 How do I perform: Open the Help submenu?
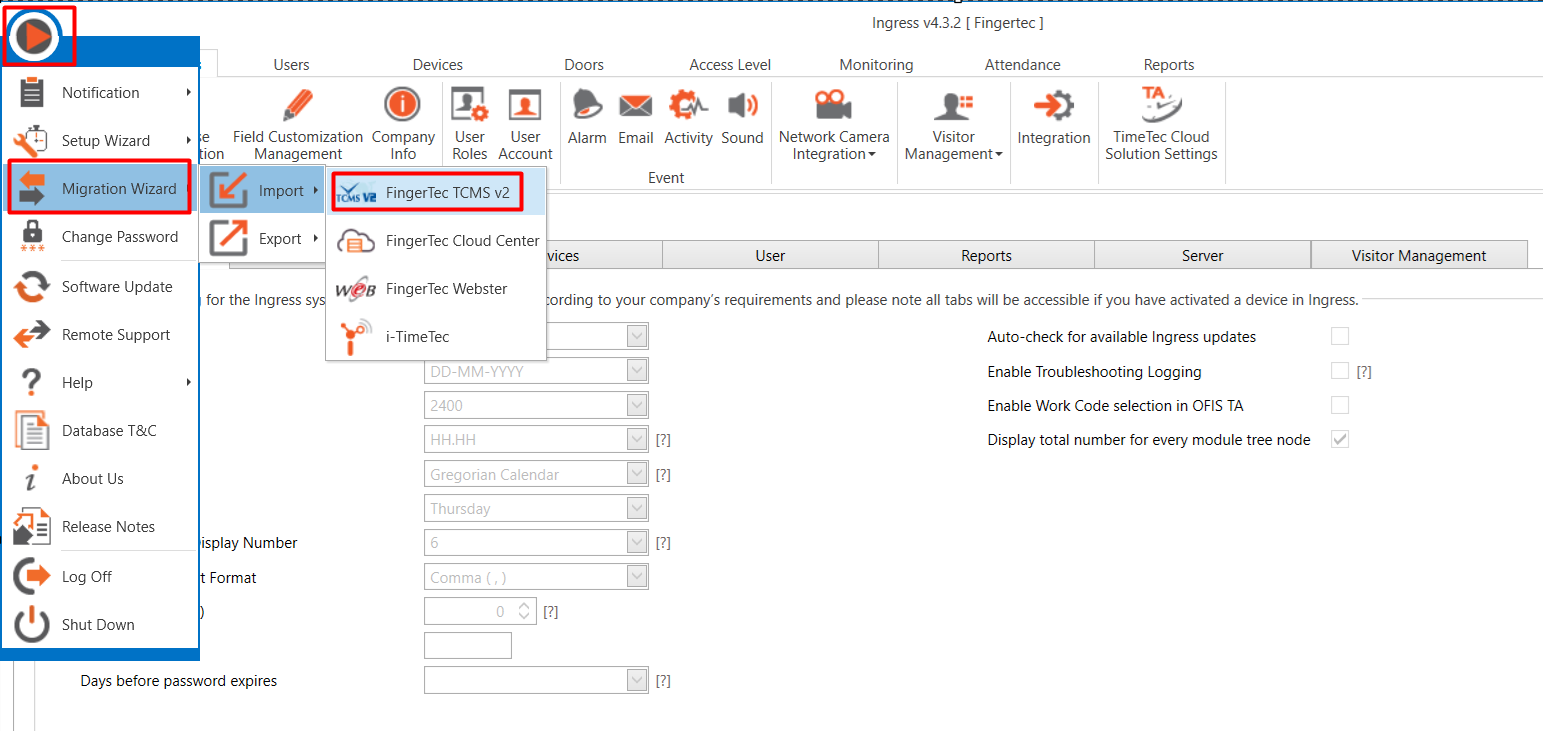coord(101,383)
